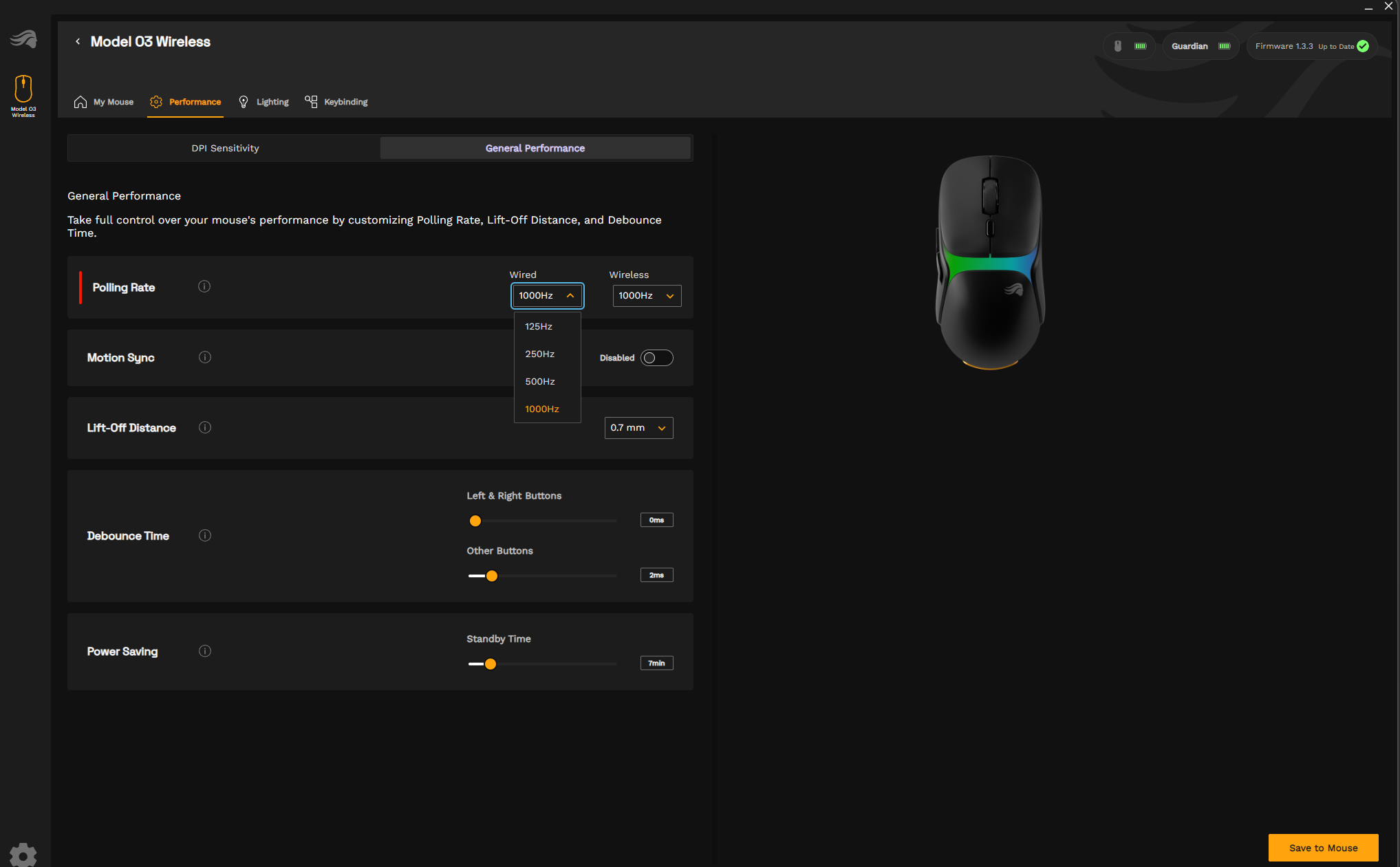Click the back arrow beside Model 03 Wireless
Viewport: 1400px width, 867px height.
pos(78,42)
